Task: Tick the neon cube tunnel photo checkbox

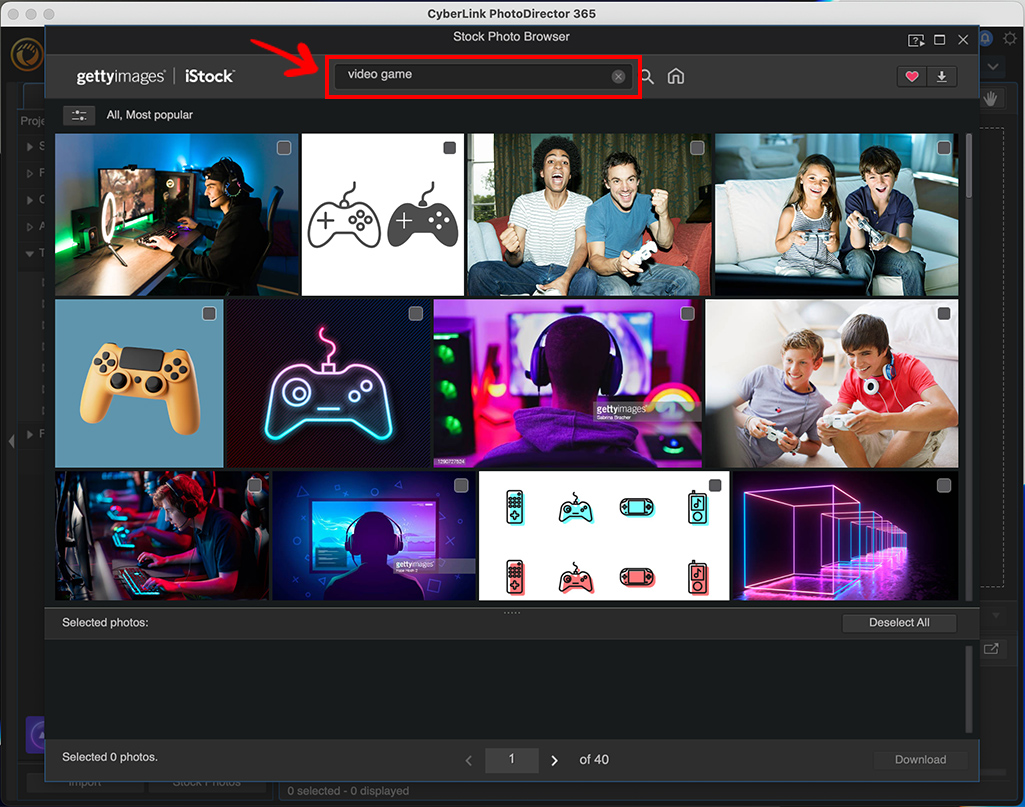Action: (943, 486)
